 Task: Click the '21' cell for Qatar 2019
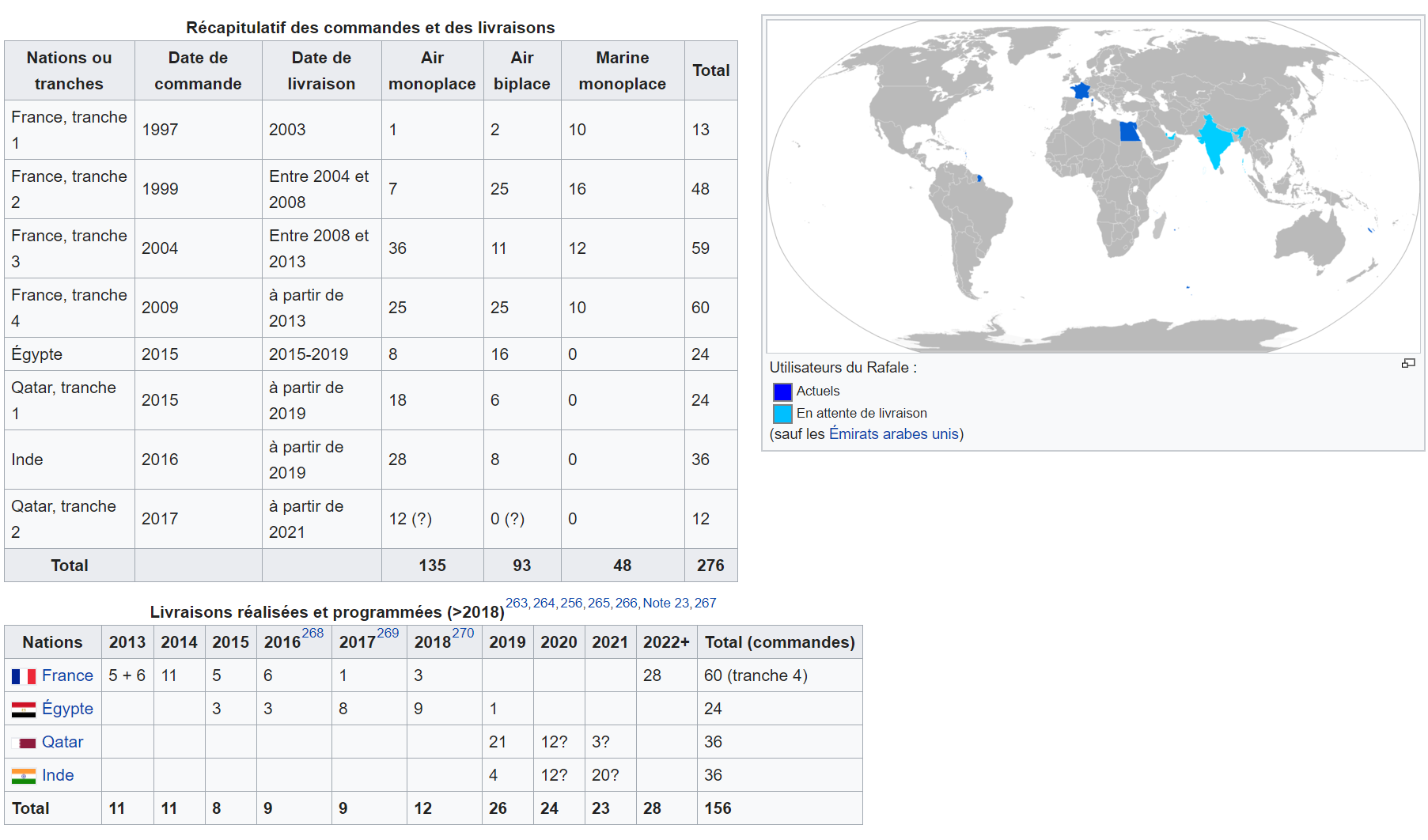507,742
